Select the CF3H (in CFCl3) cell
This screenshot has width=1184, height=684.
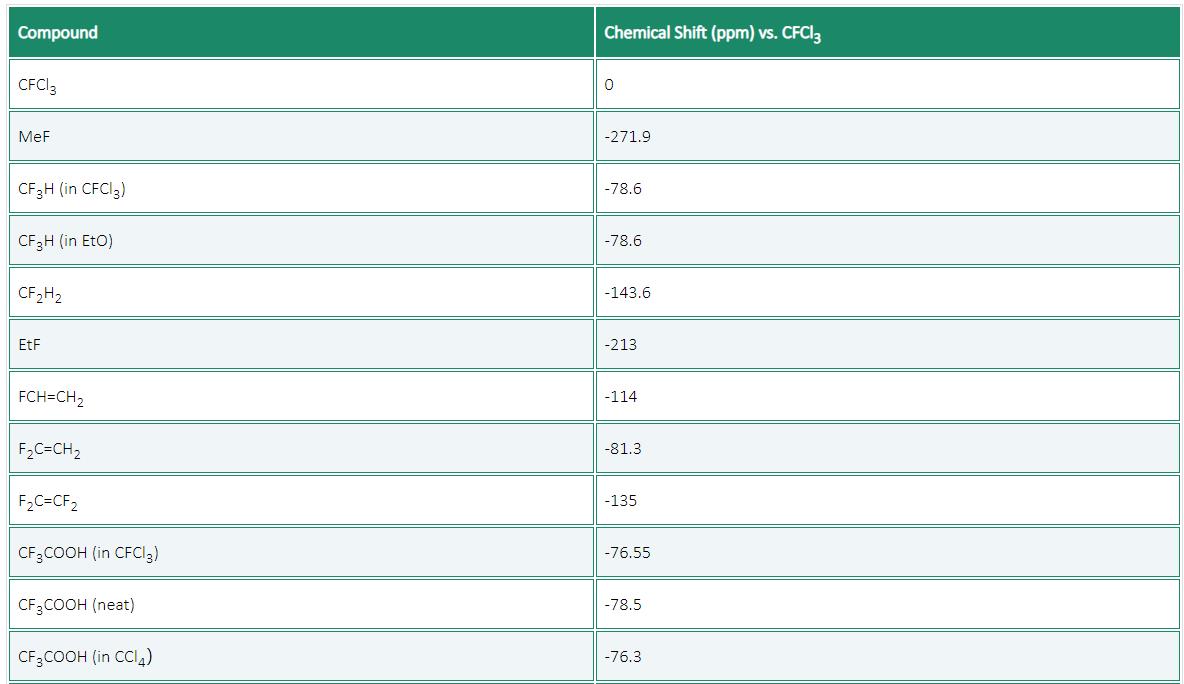pyautogui.click(x=301, y=189)
